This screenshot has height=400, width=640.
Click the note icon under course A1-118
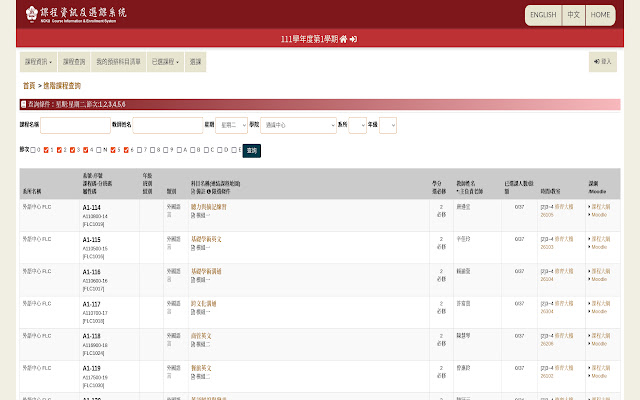pyautogui.click(x=193, y=343)
